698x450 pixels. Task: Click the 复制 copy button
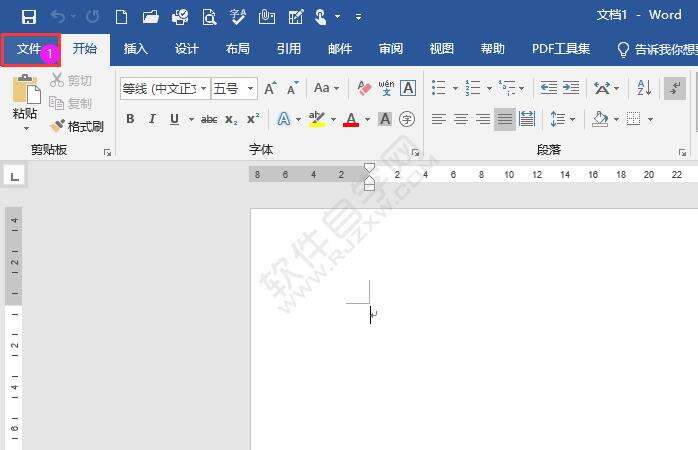(x=71, y=103)
